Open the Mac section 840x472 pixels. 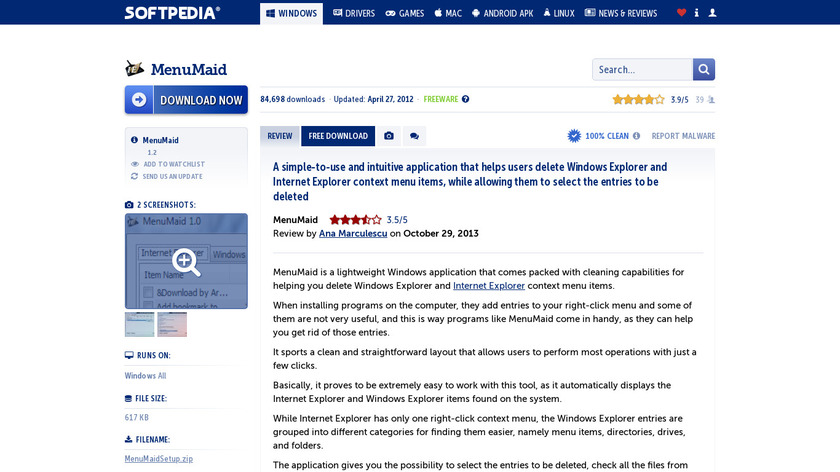(448, 13)
